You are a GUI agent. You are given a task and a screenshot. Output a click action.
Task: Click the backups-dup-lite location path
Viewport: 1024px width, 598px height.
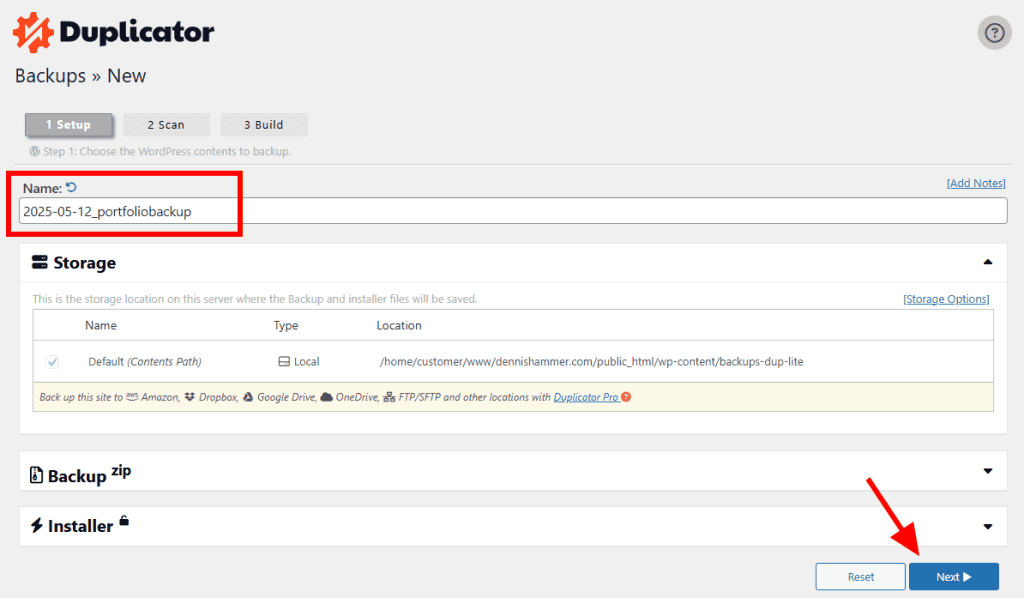(x=592, y=362)
